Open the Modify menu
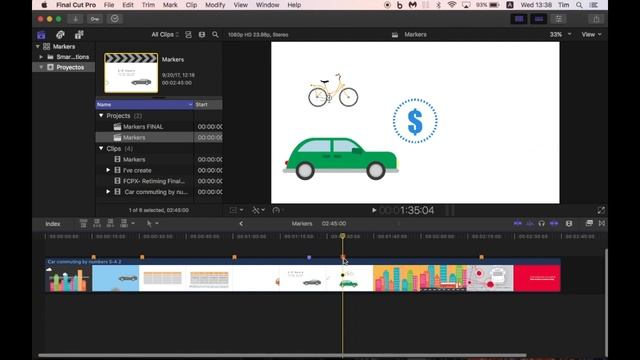640x360 pixels. click(x=215, y=5)
